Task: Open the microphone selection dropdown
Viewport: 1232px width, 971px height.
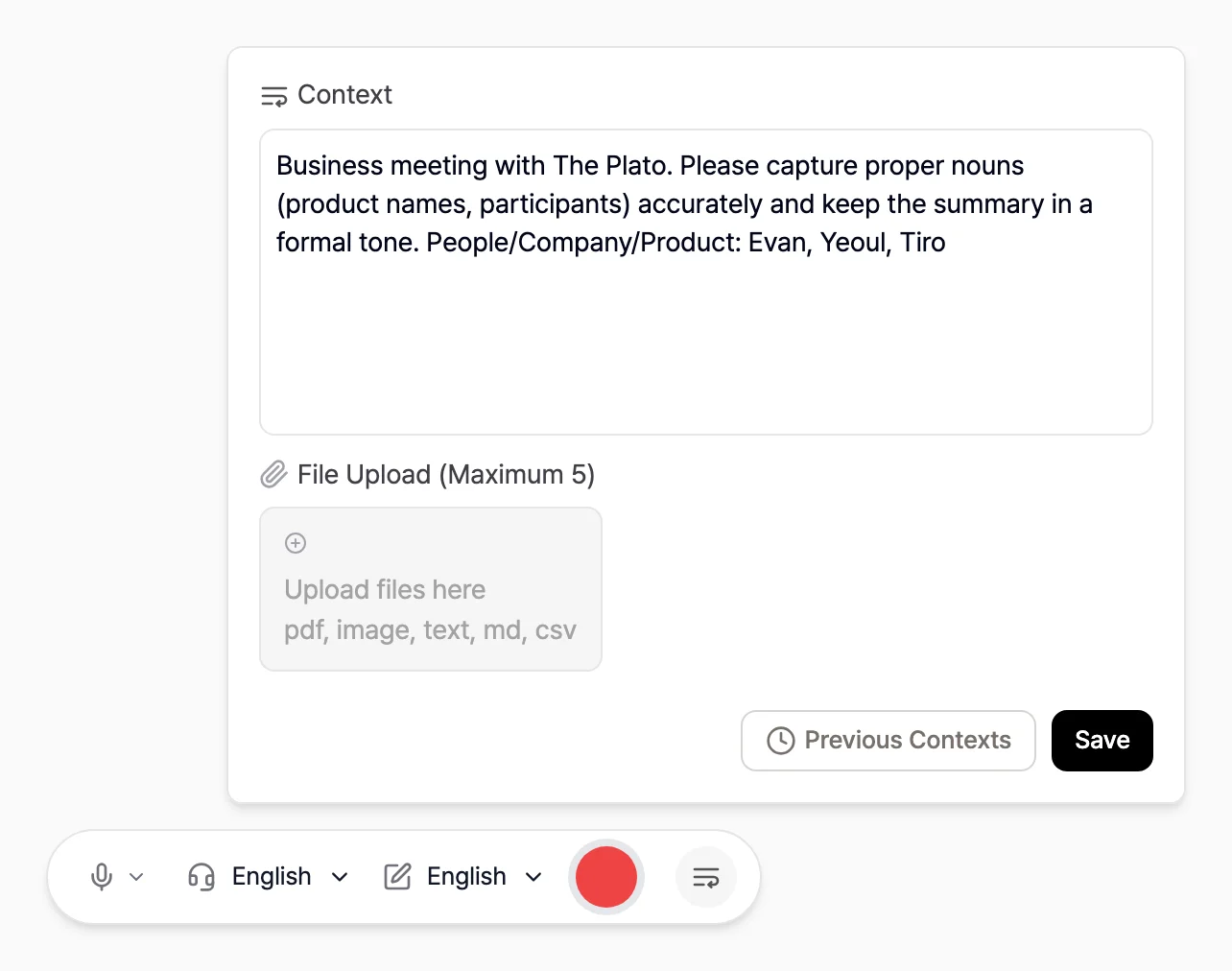Action: point(117,877)
